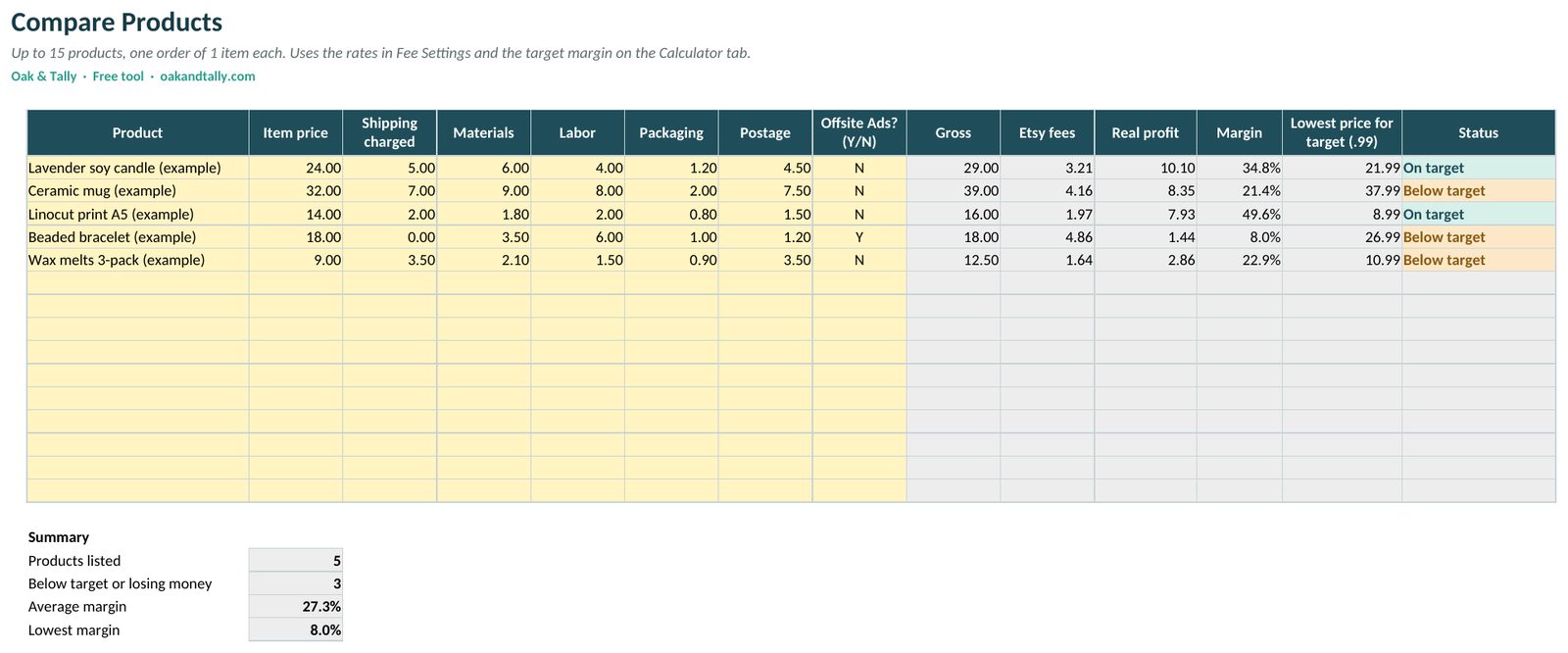This screenshot has height=653, width=1568.
Task: Select the Offsite Ads? (Y/N) header
Action: click(x=859, y=132)
